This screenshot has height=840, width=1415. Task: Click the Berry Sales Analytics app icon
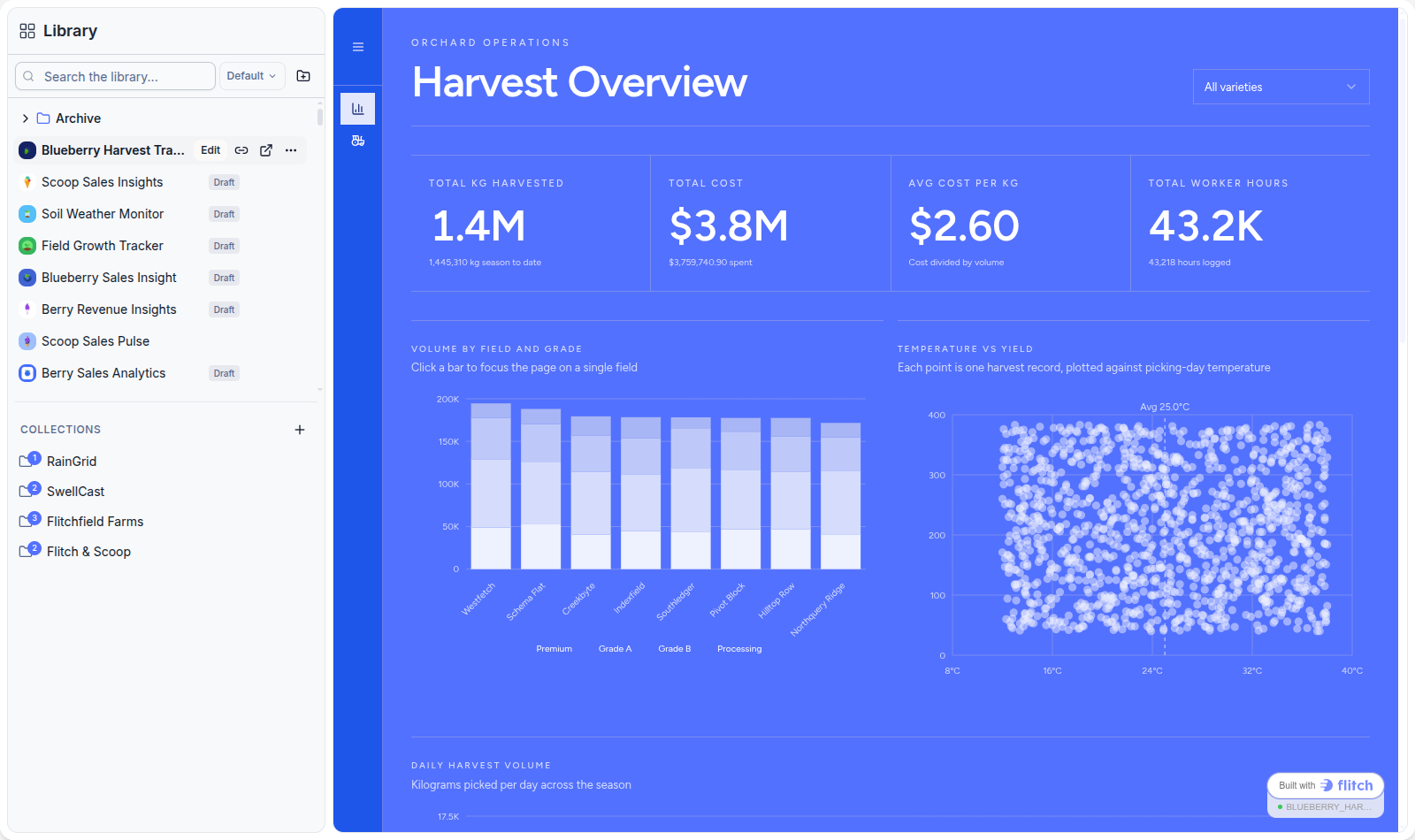(27, 373)
